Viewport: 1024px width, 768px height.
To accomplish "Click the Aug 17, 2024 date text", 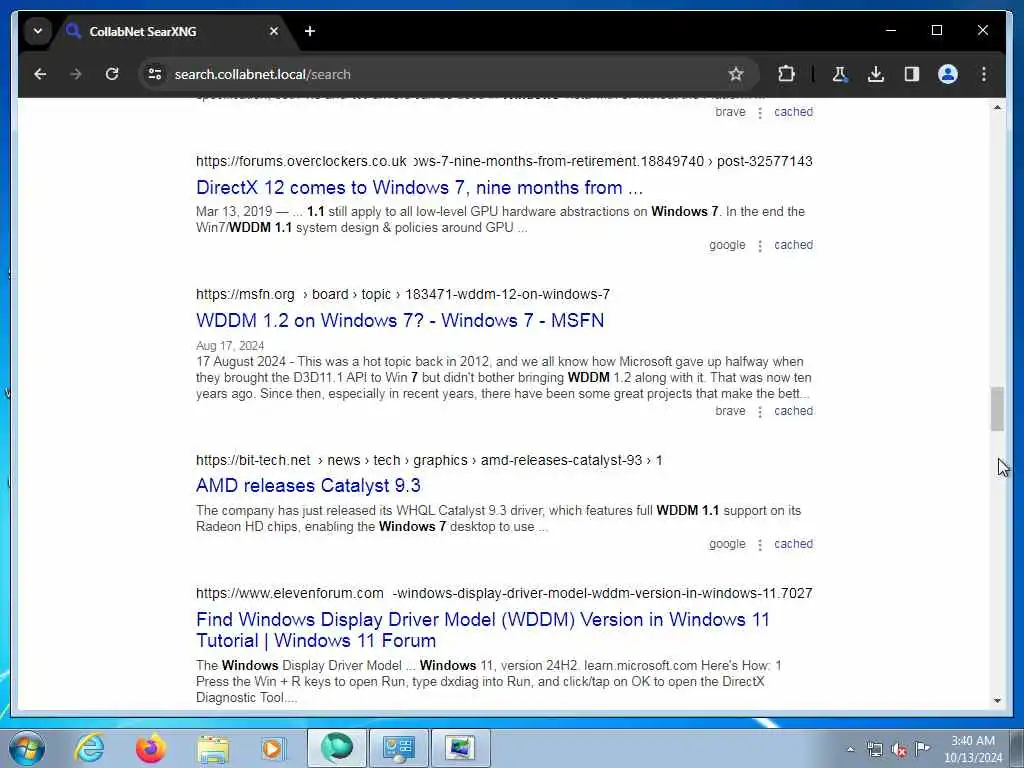I will pos(230,345).
